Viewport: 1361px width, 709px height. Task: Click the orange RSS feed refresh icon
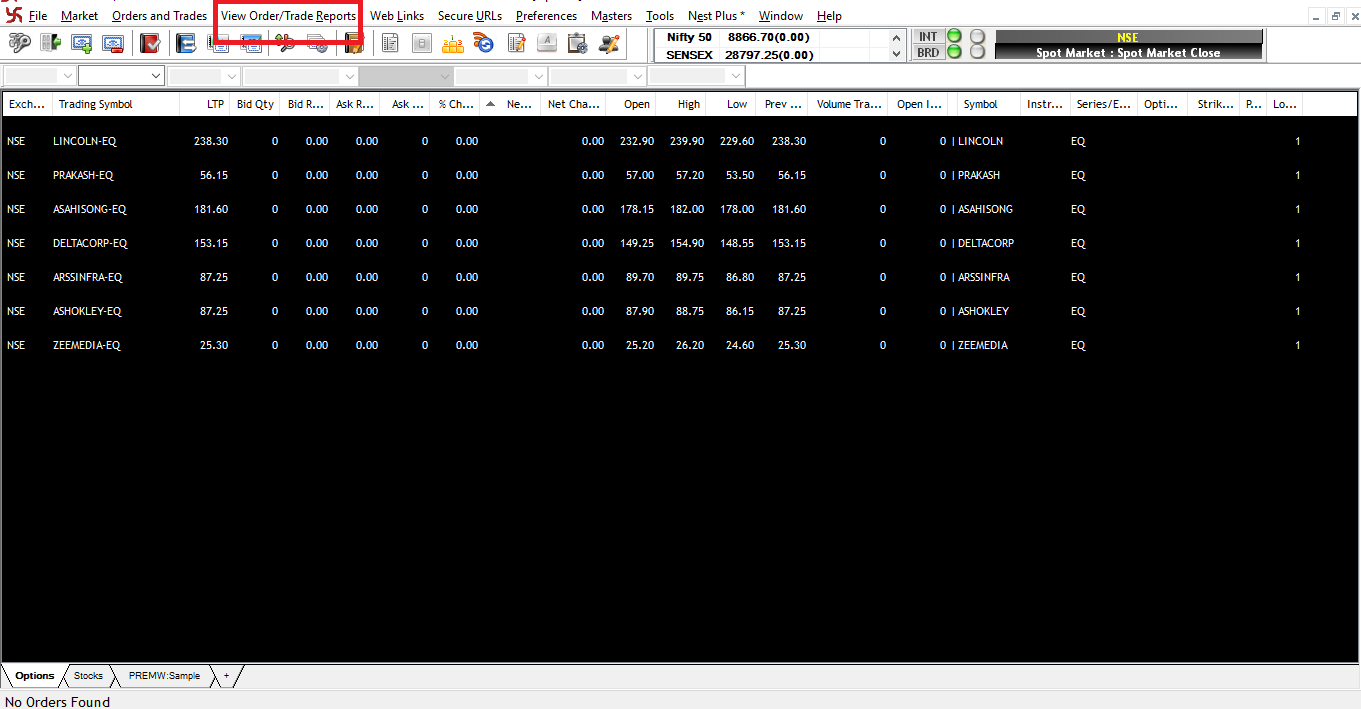click(484, 43)
